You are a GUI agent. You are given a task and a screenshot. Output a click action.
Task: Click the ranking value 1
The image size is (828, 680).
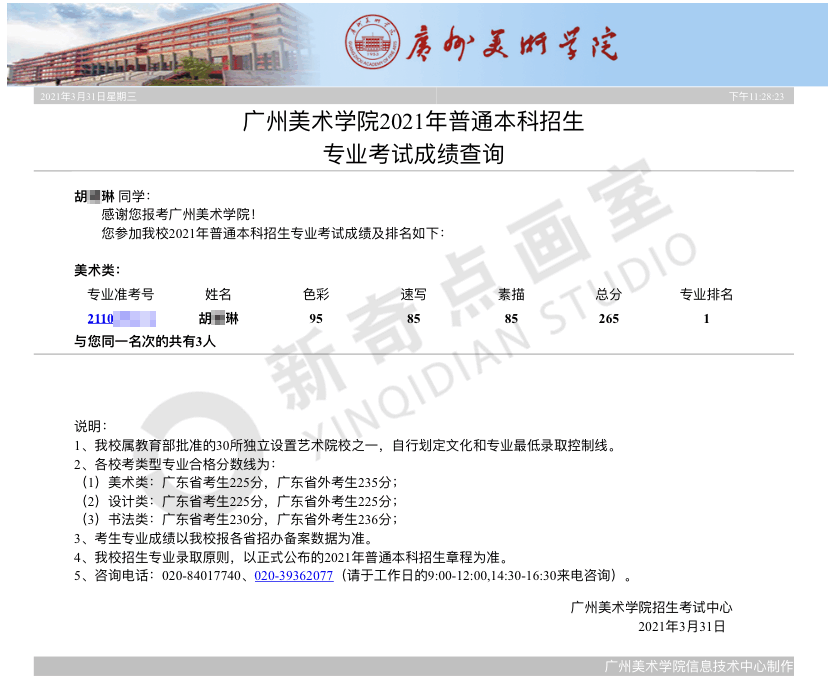[706, 318]
